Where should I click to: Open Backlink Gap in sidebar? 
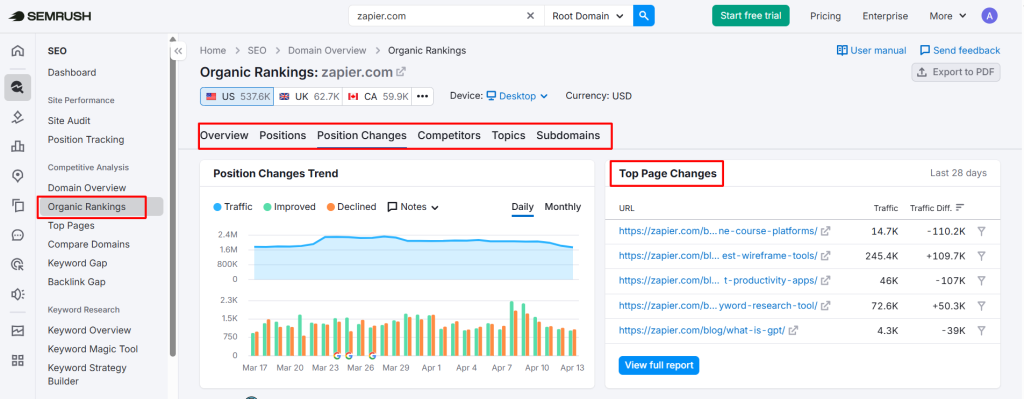[76, 282]
